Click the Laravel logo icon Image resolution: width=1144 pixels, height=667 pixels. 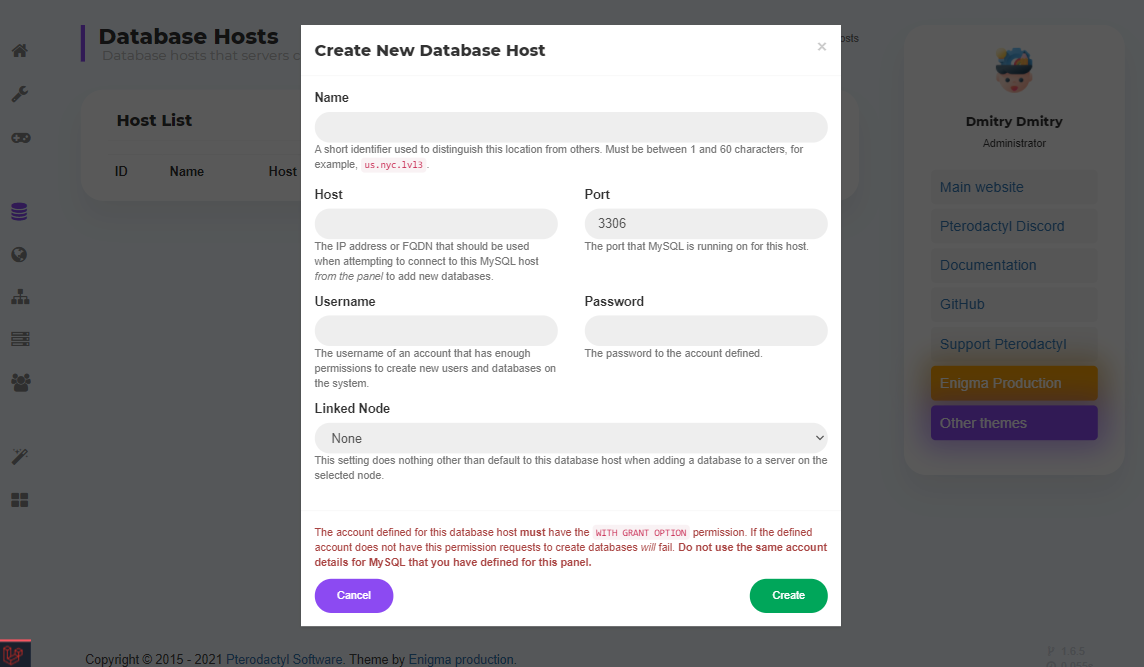point(16,654)
